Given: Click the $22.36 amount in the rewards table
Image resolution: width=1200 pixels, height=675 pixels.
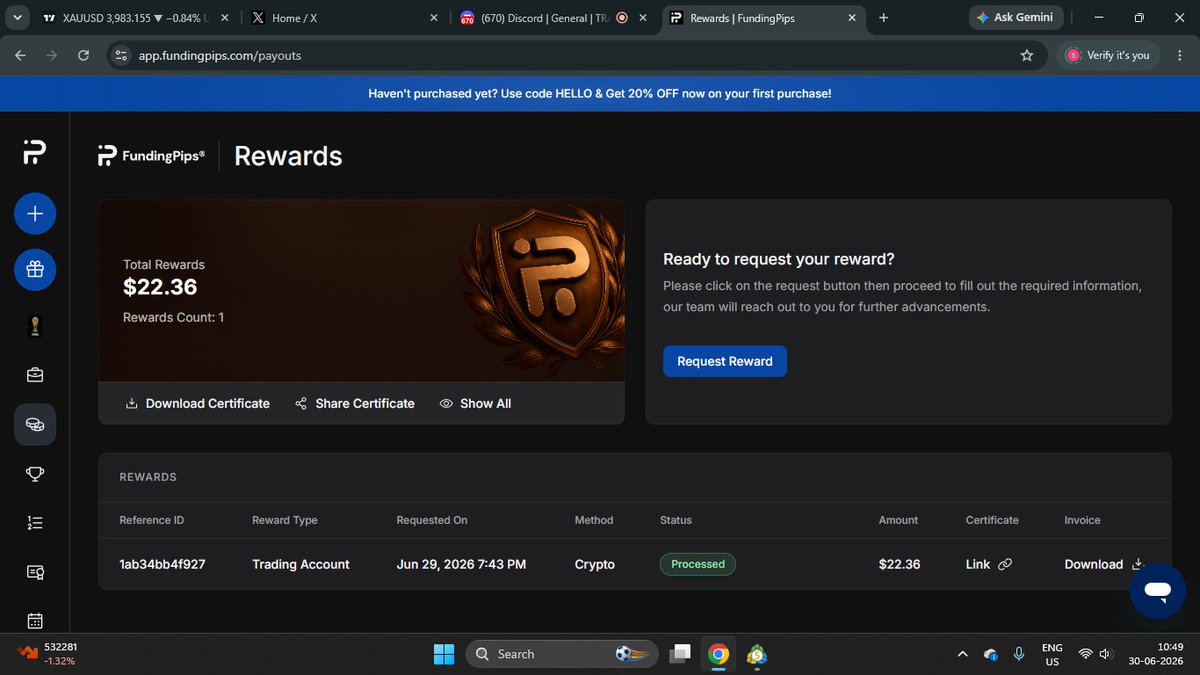Looking at the screenshot, I should point(899,564).
